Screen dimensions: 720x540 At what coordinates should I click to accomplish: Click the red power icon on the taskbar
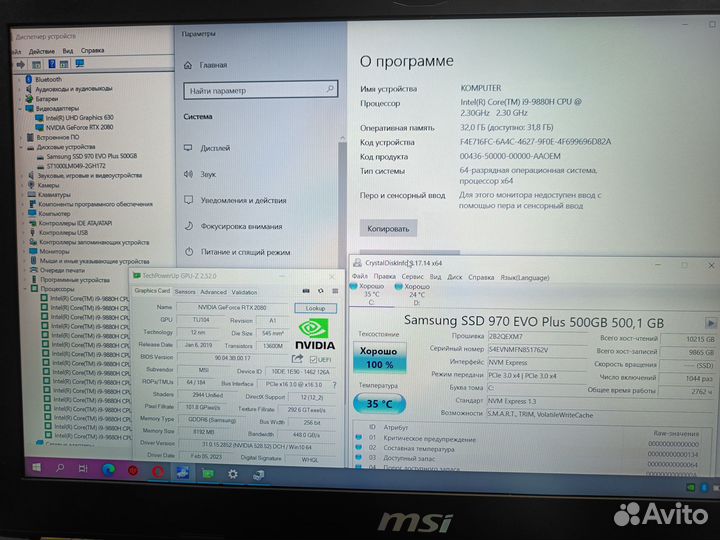pyautogui.click(x=133, y=471)
